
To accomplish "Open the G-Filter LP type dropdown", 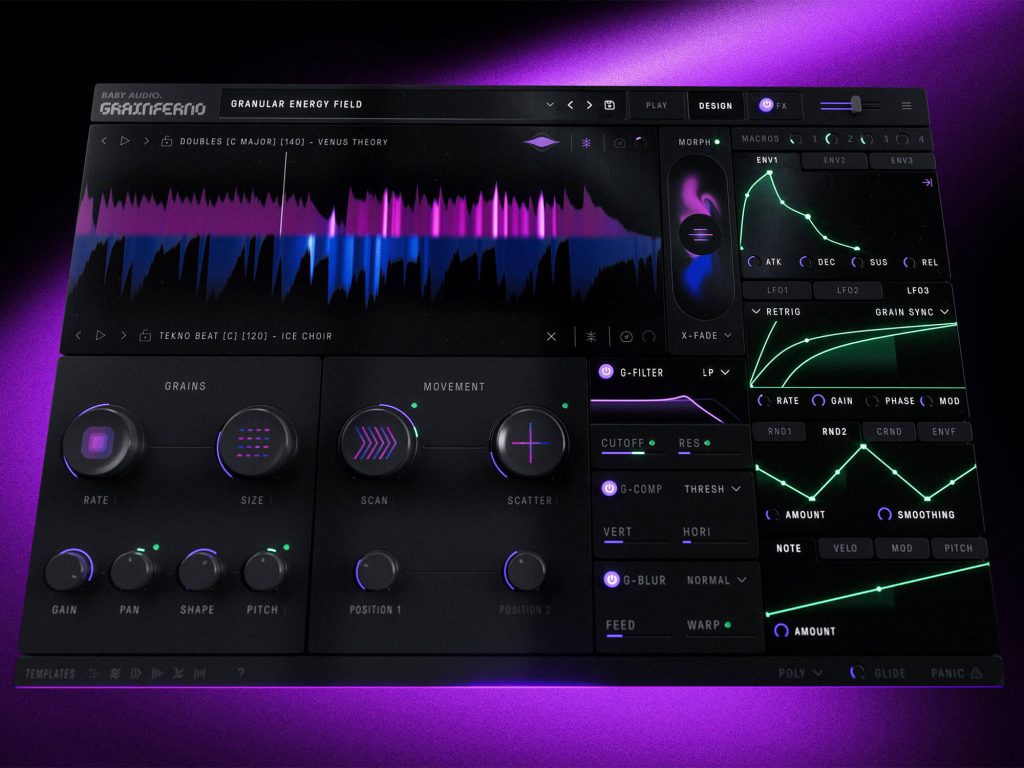I will point(716,372).
